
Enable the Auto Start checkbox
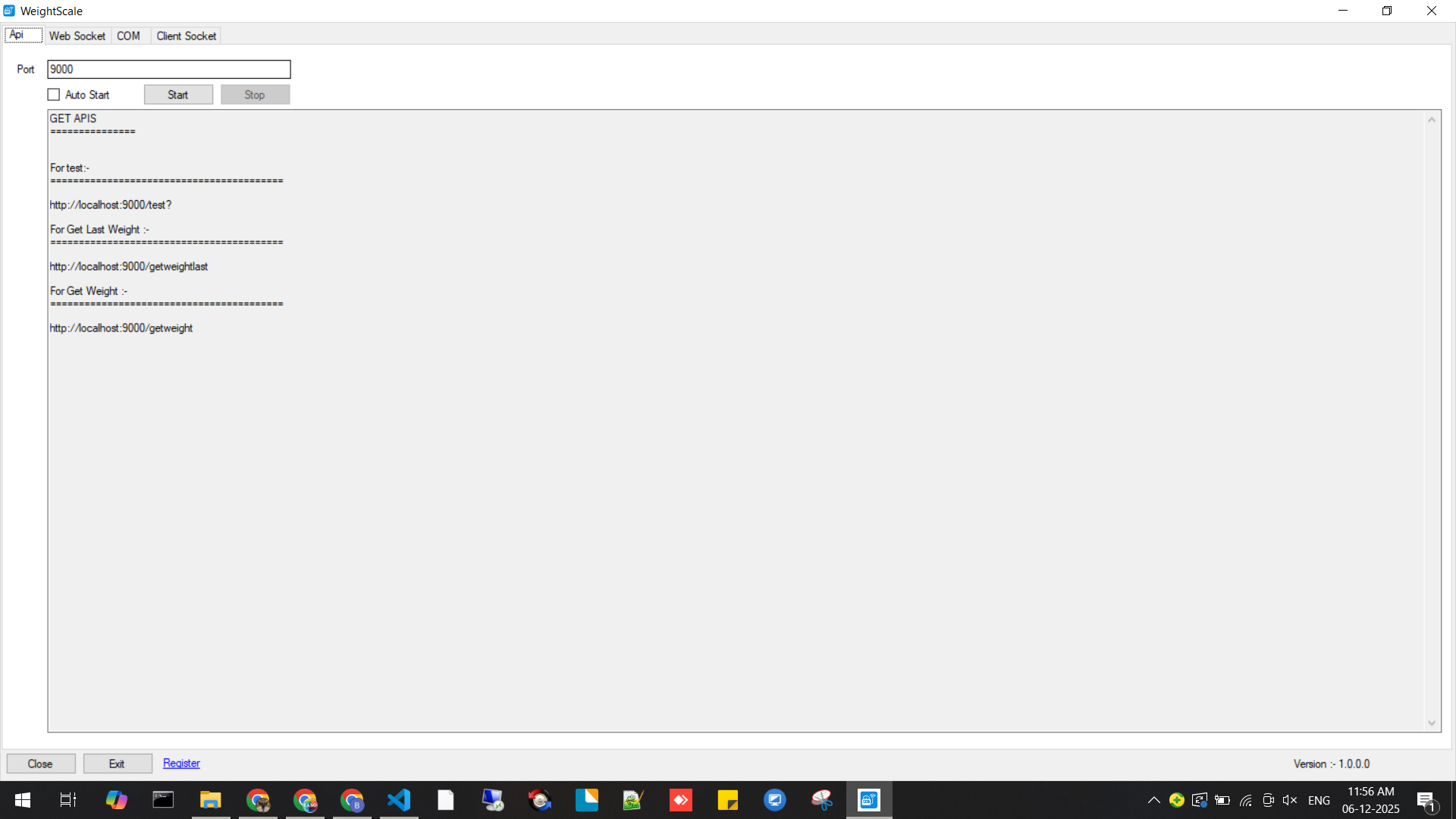point(54,95)
